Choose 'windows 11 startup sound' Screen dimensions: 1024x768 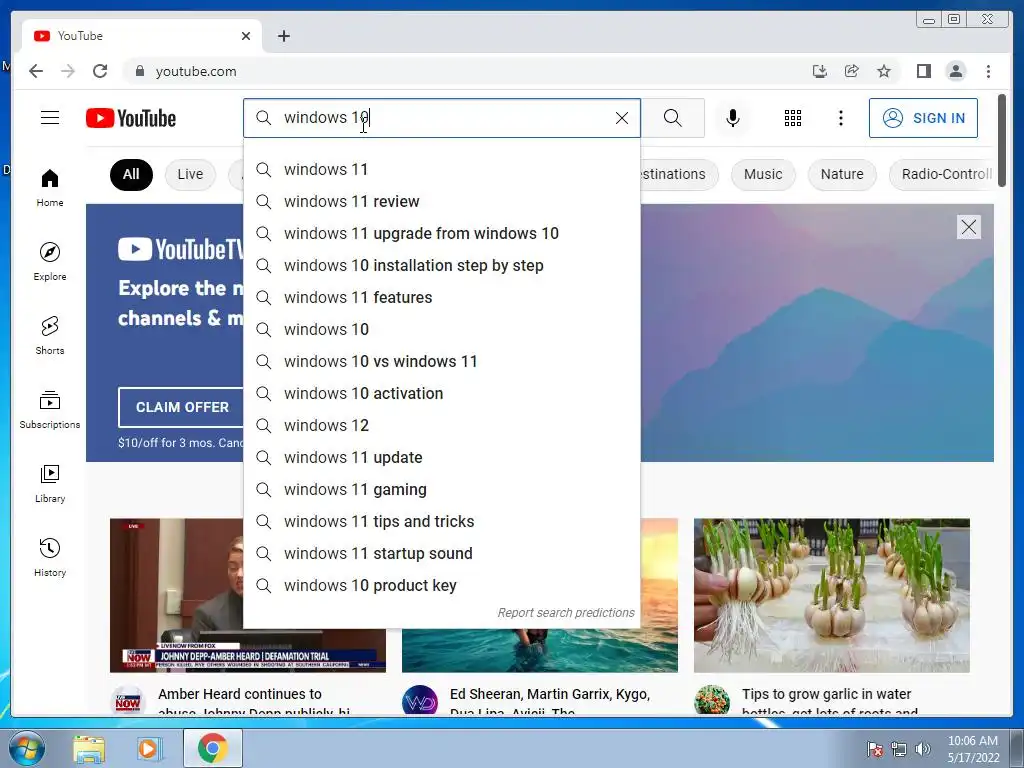click(441, 553)
